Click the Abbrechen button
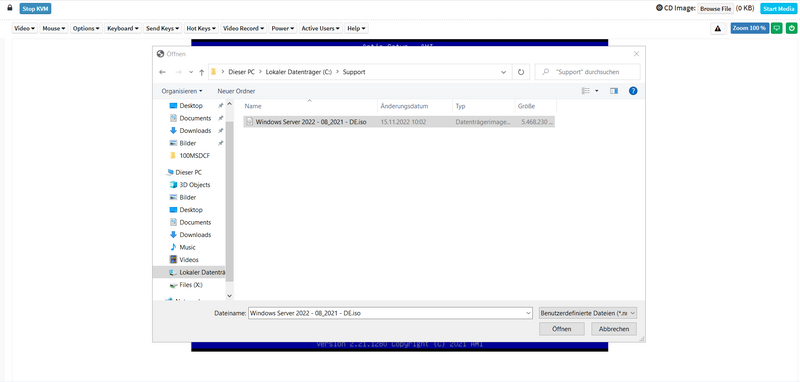The width and height of the screenshot is (800, 382). tap(614, 329)
